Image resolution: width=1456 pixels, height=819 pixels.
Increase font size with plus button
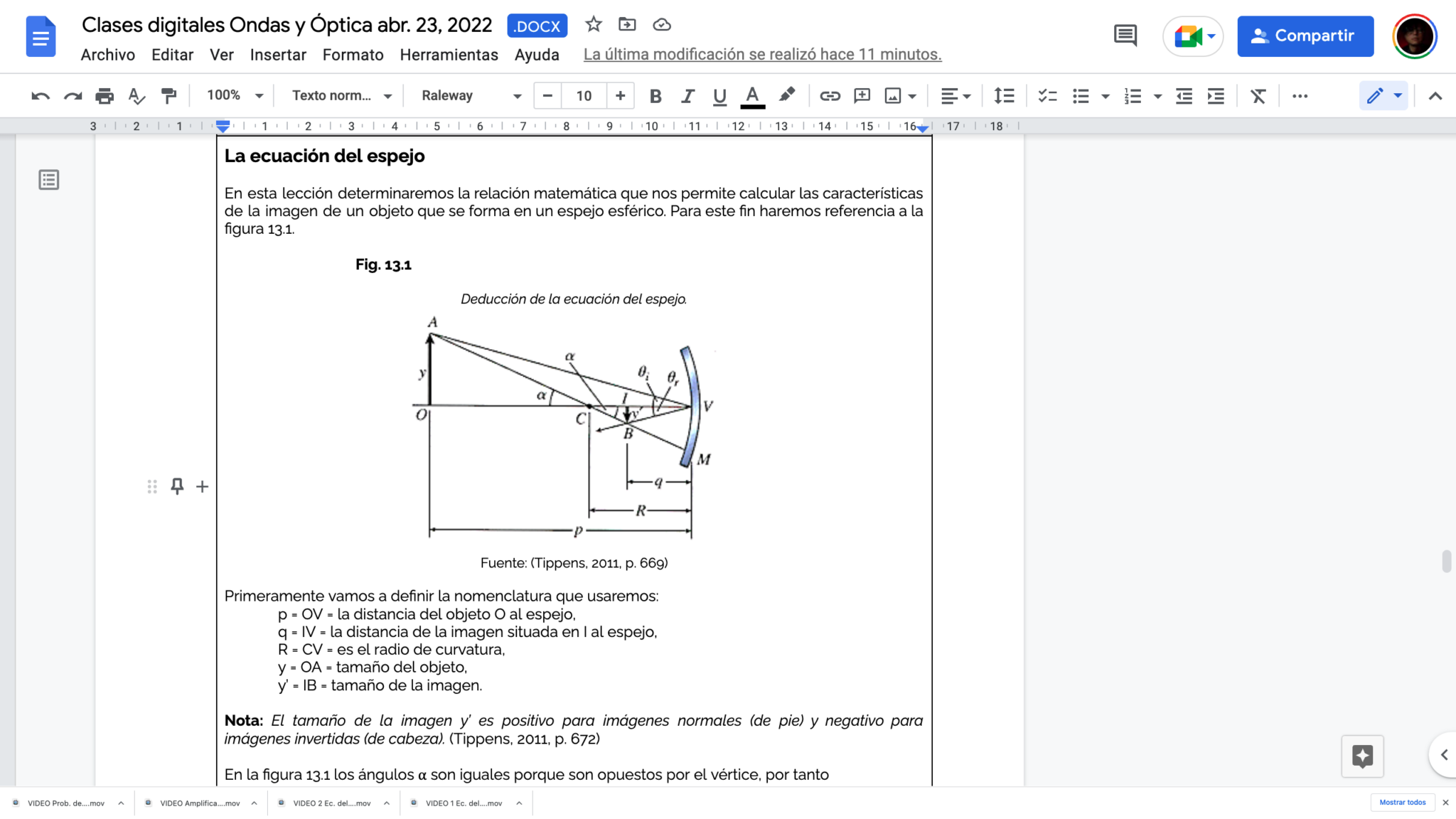pyautogui.click(x=620, y=95)
